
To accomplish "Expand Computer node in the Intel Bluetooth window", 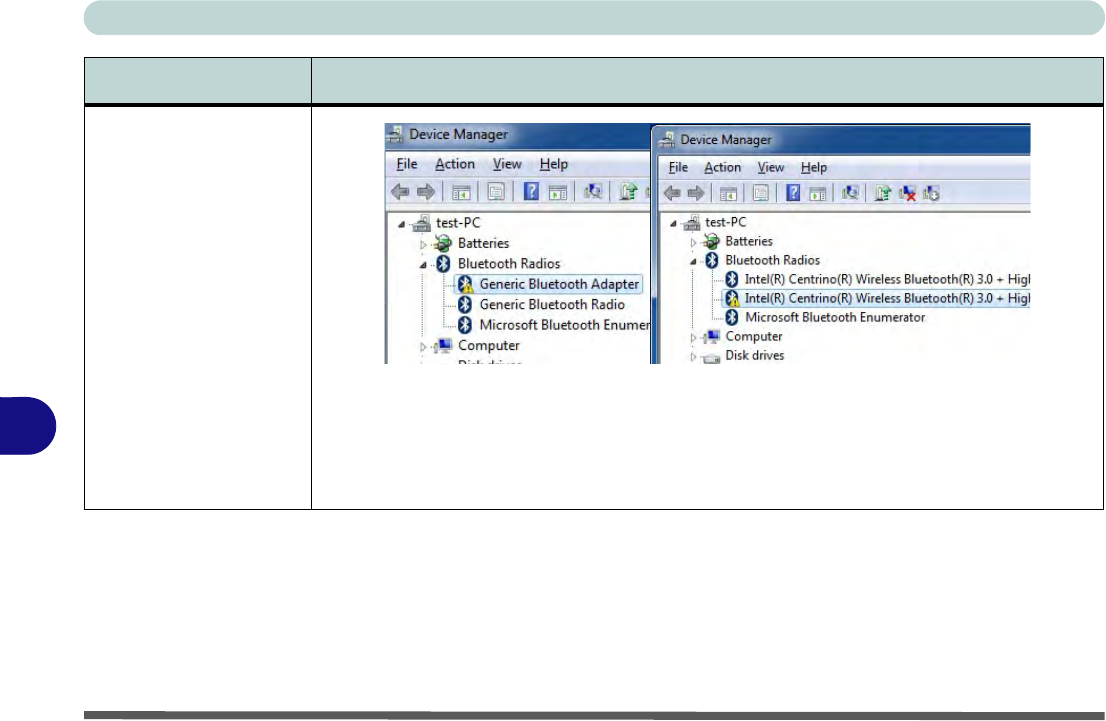I will [691, 338].
